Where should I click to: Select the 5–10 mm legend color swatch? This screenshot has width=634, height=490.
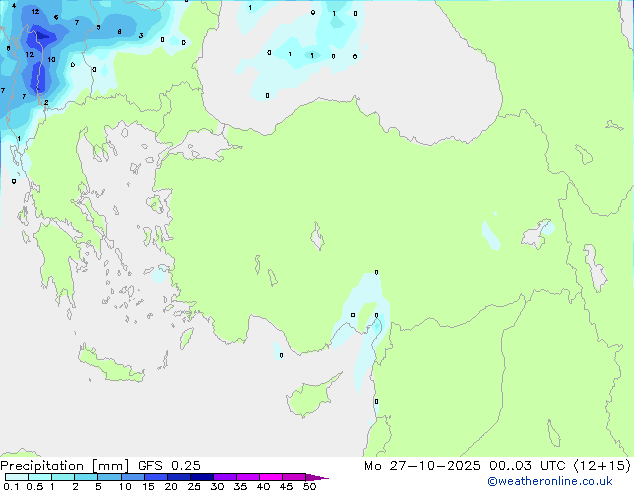click(110, 477)
